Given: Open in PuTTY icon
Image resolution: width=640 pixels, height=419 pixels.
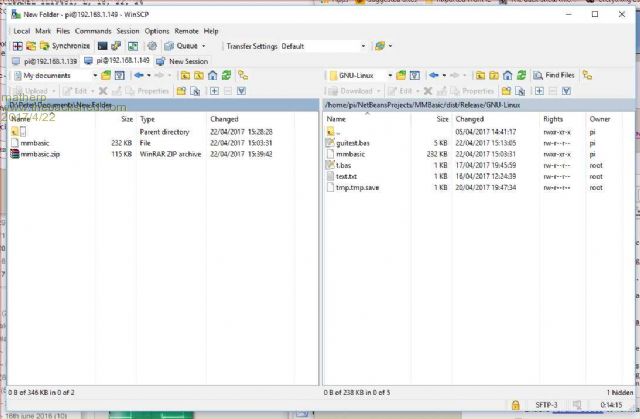Looking at the screenshot, I should pos(116,46).
